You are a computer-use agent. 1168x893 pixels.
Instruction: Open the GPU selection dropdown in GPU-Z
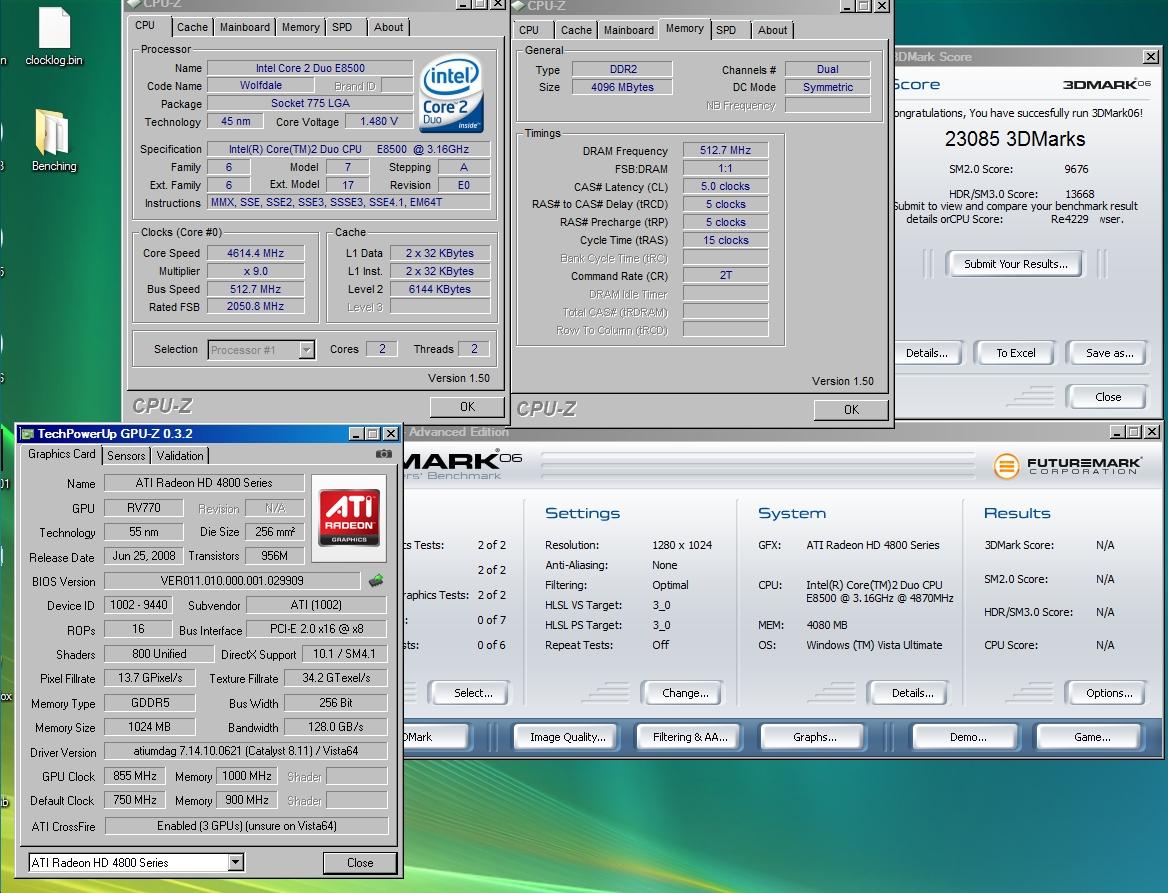pos(235,862)
